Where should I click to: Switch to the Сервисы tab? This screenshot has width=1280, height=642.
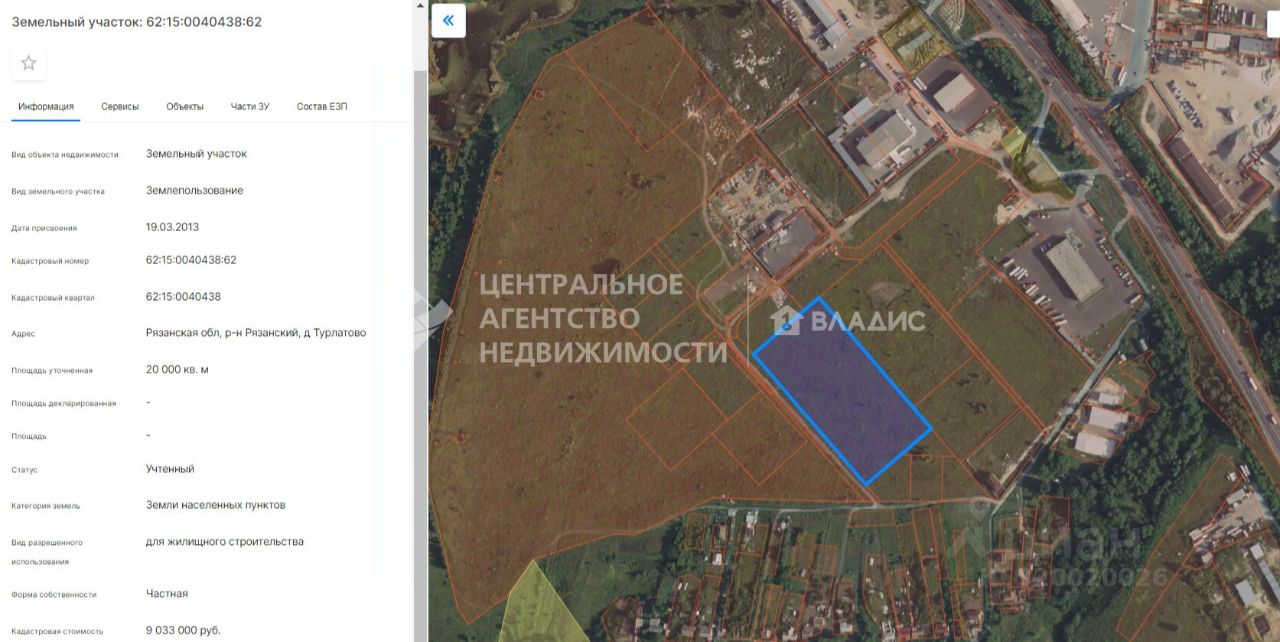tap(120, 106)
